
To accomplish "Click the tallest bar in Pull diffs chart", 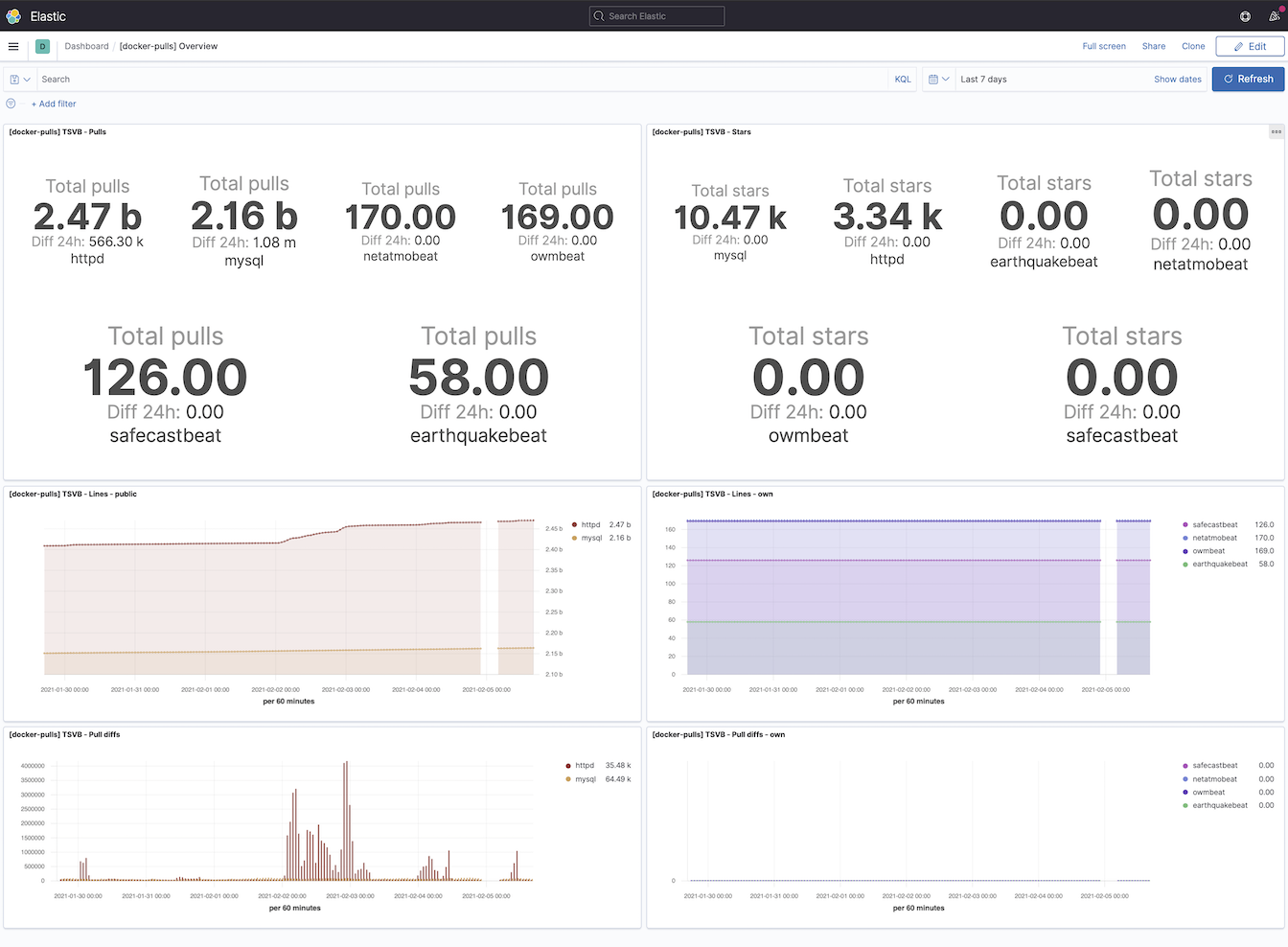I will [346, 820].
